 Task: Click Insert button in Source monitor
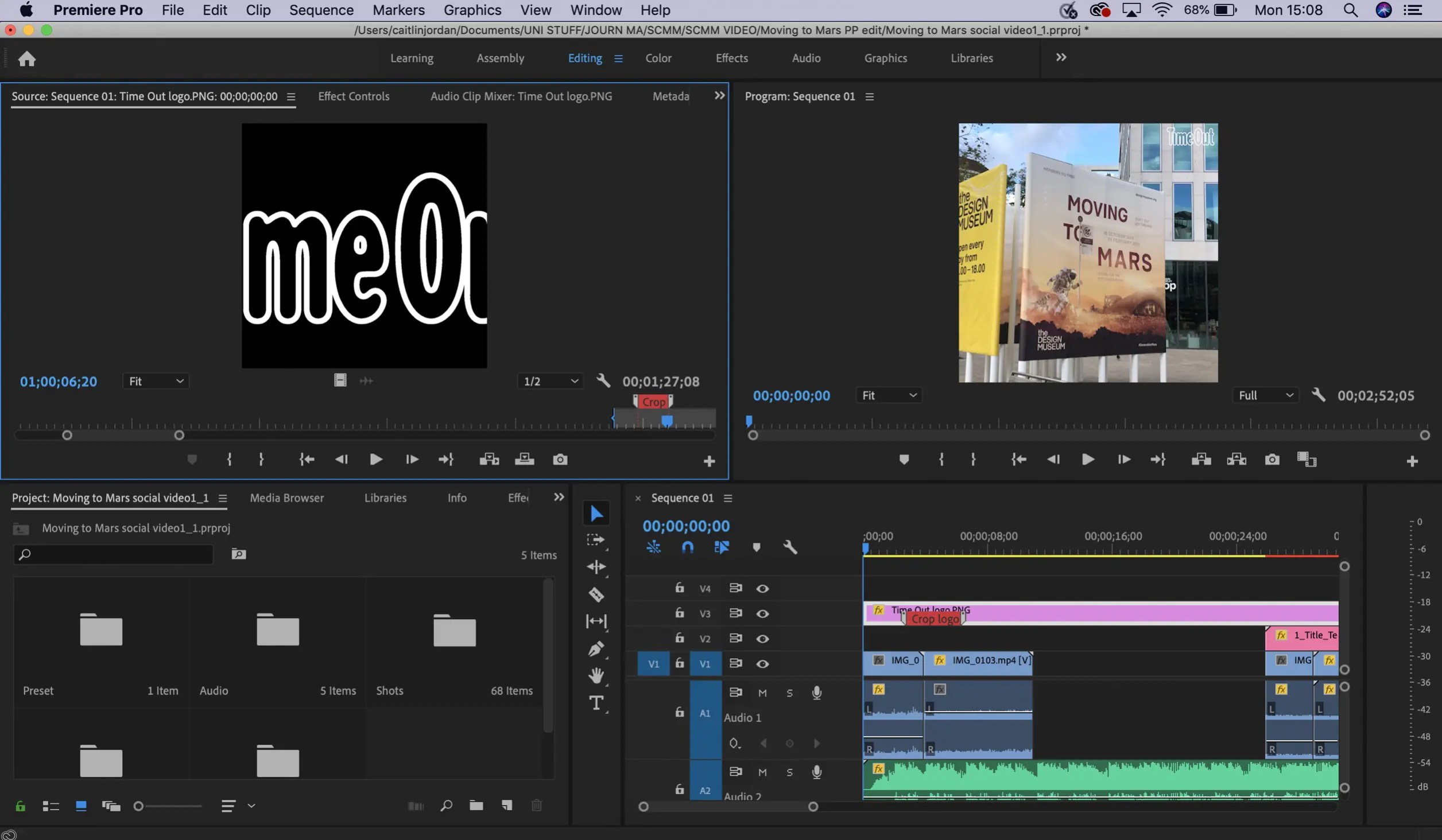click(x=489, y=459)
